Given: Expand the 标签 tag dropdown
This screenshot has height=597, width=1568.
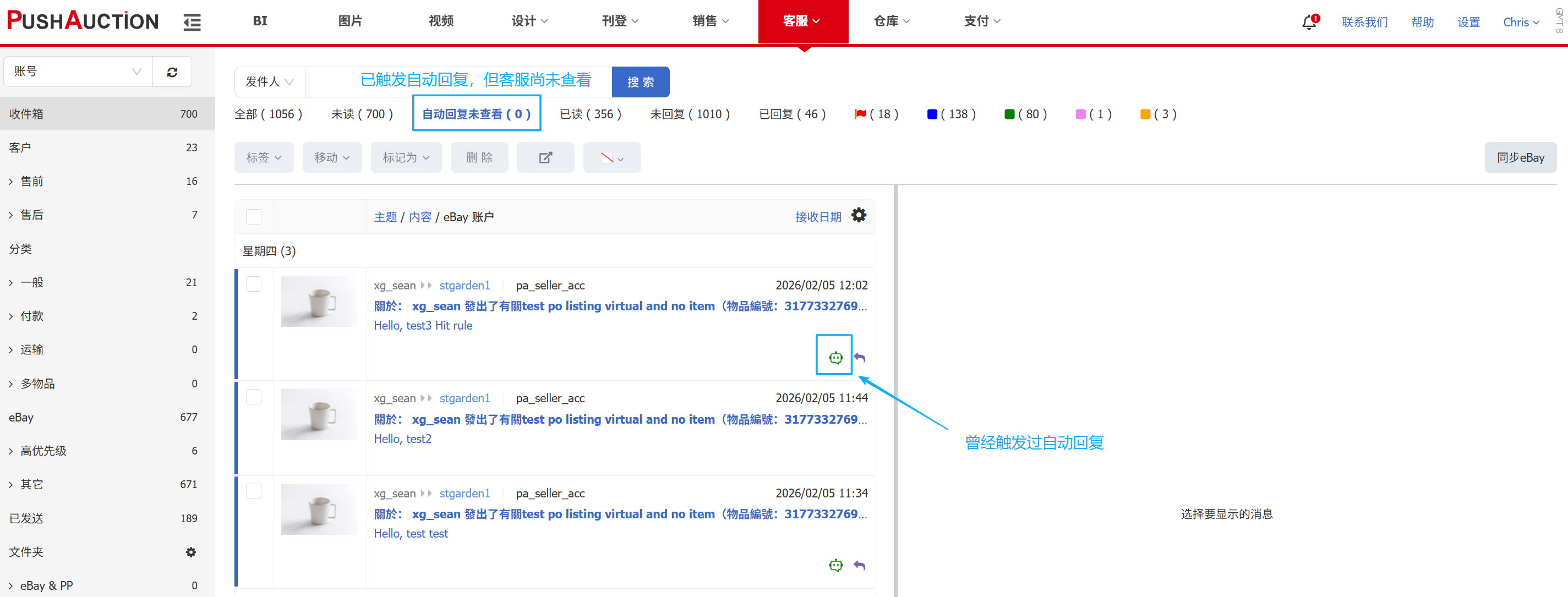Looking at the screenshot, I should (x=264, y=157).
